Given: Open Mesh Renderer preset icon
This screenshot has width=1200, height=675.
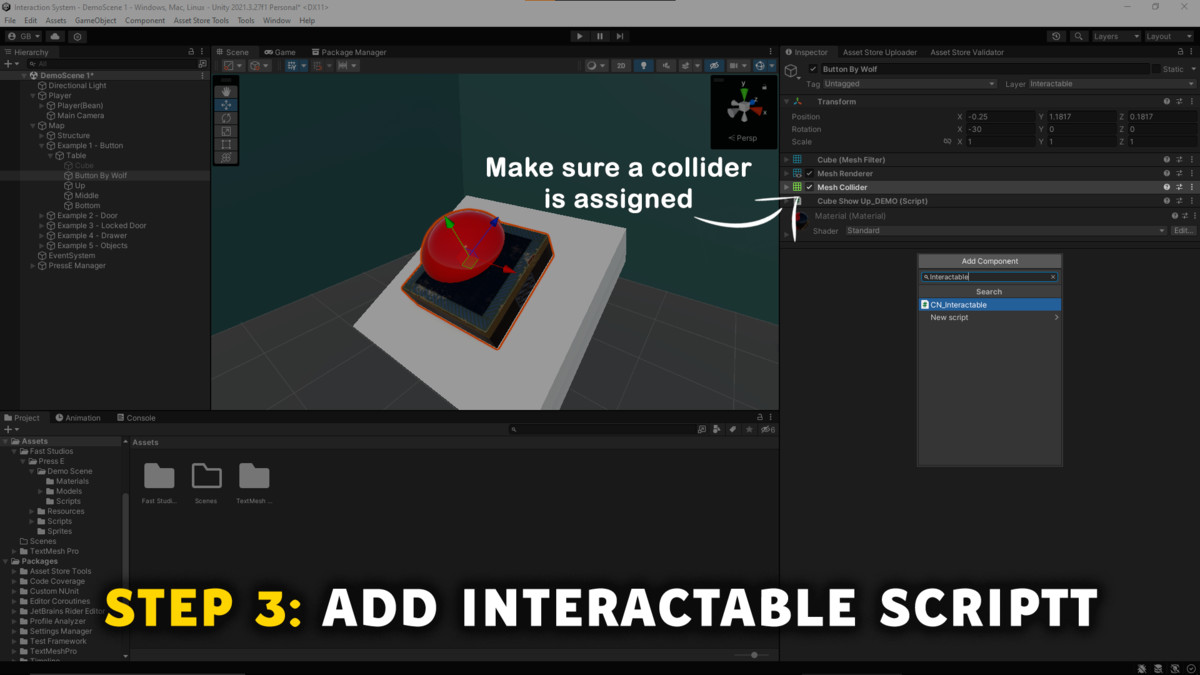Looking at the screenshot, I should pos(1179,173).
